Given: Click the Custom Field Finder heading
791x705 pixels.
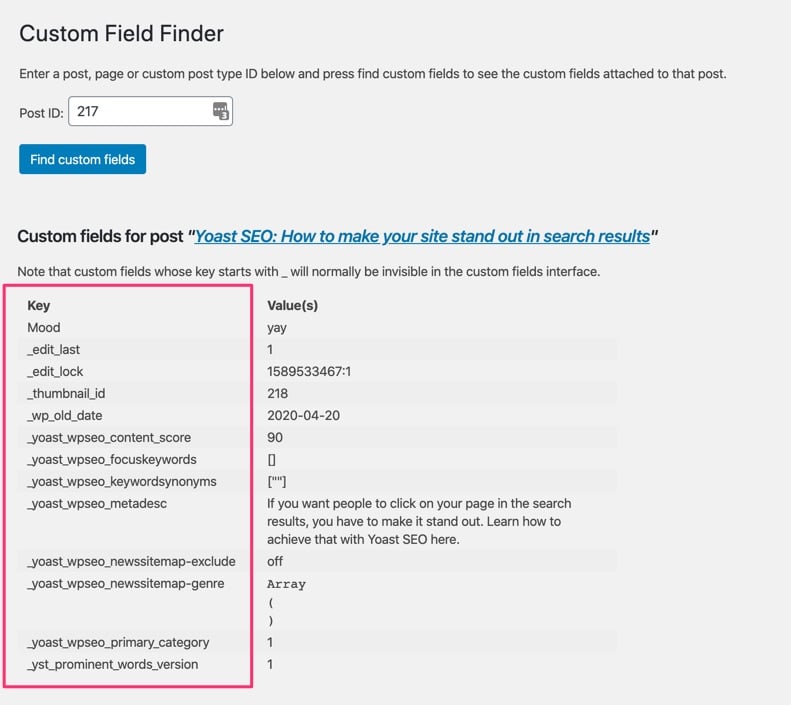Looking at the screenshot, I should tap(121, 33).
